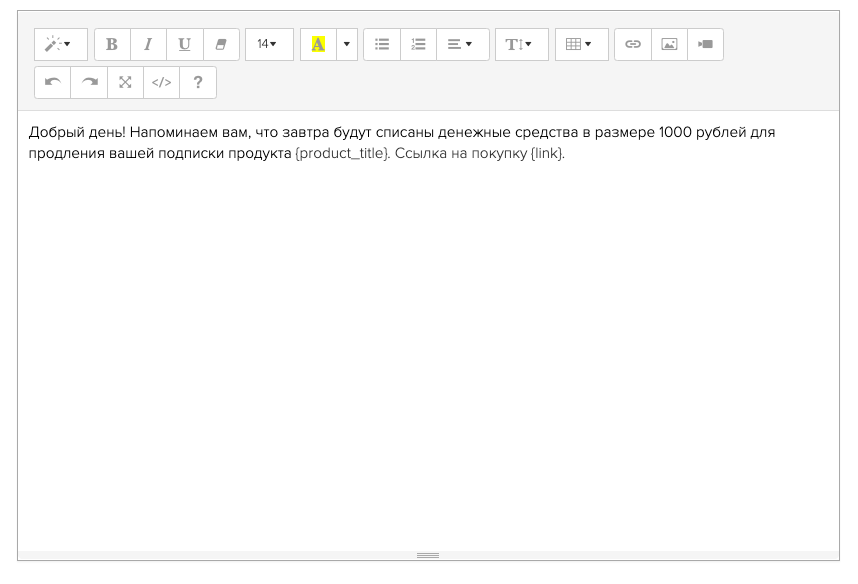Open the insert table menu
858x584 pixels.
point(580,45)
